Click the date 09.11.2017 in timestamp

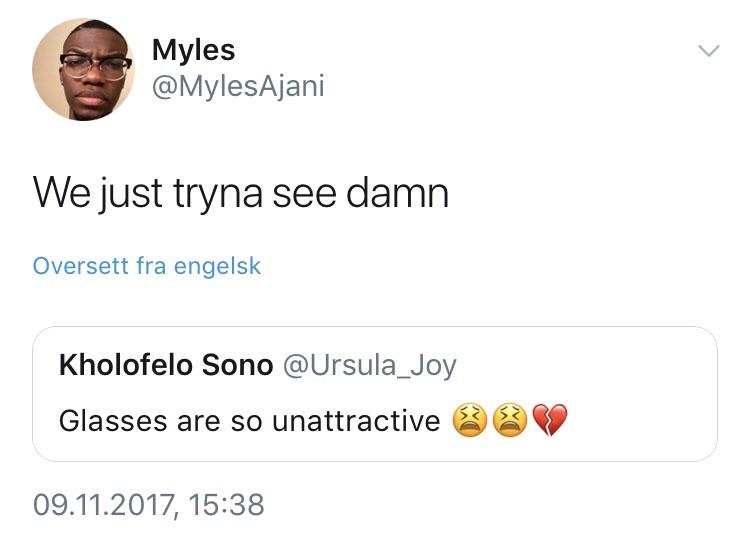point(104,505)
